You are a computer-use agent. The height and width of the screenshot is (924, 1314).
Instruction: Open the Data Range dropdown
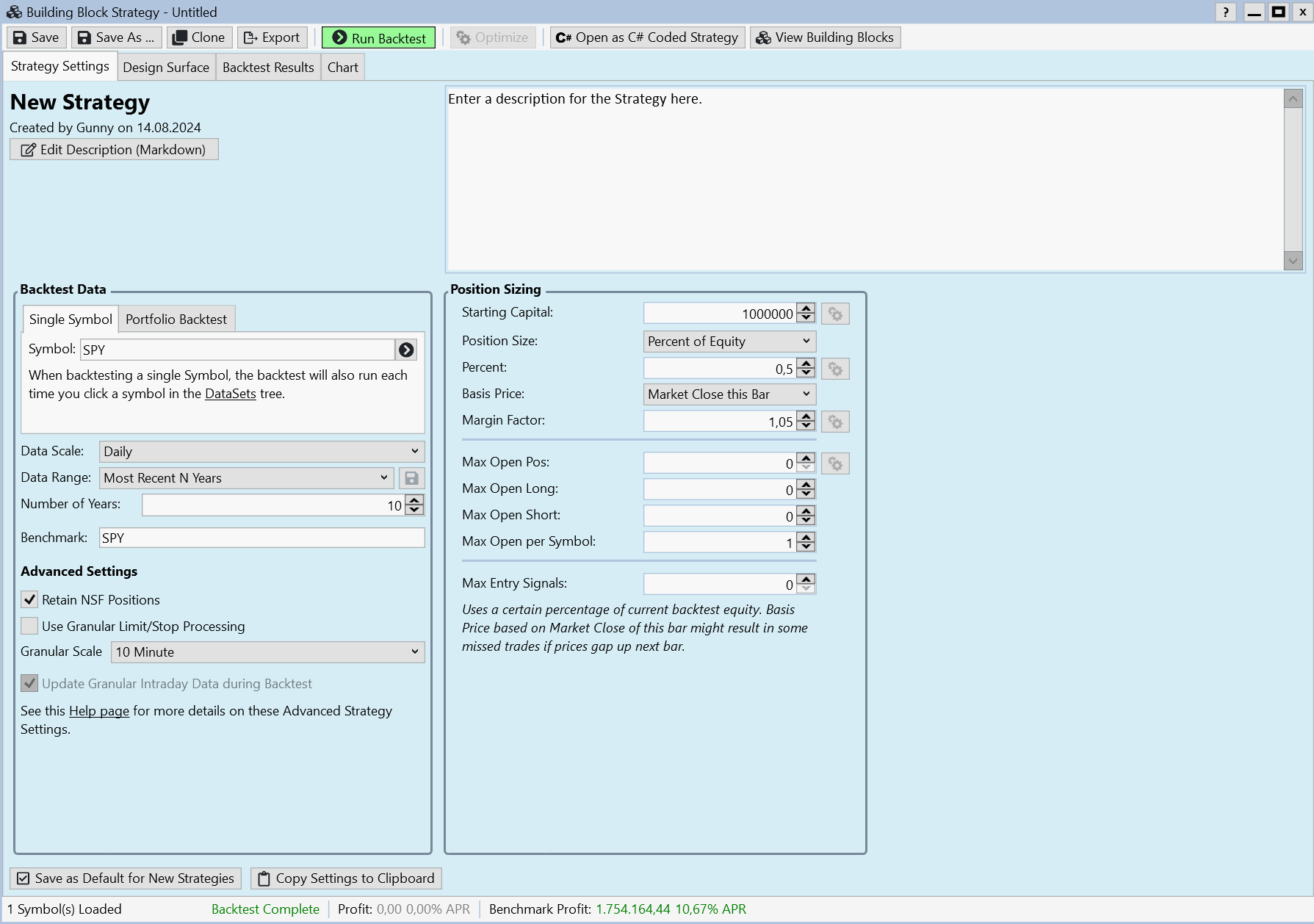(247, 477)
